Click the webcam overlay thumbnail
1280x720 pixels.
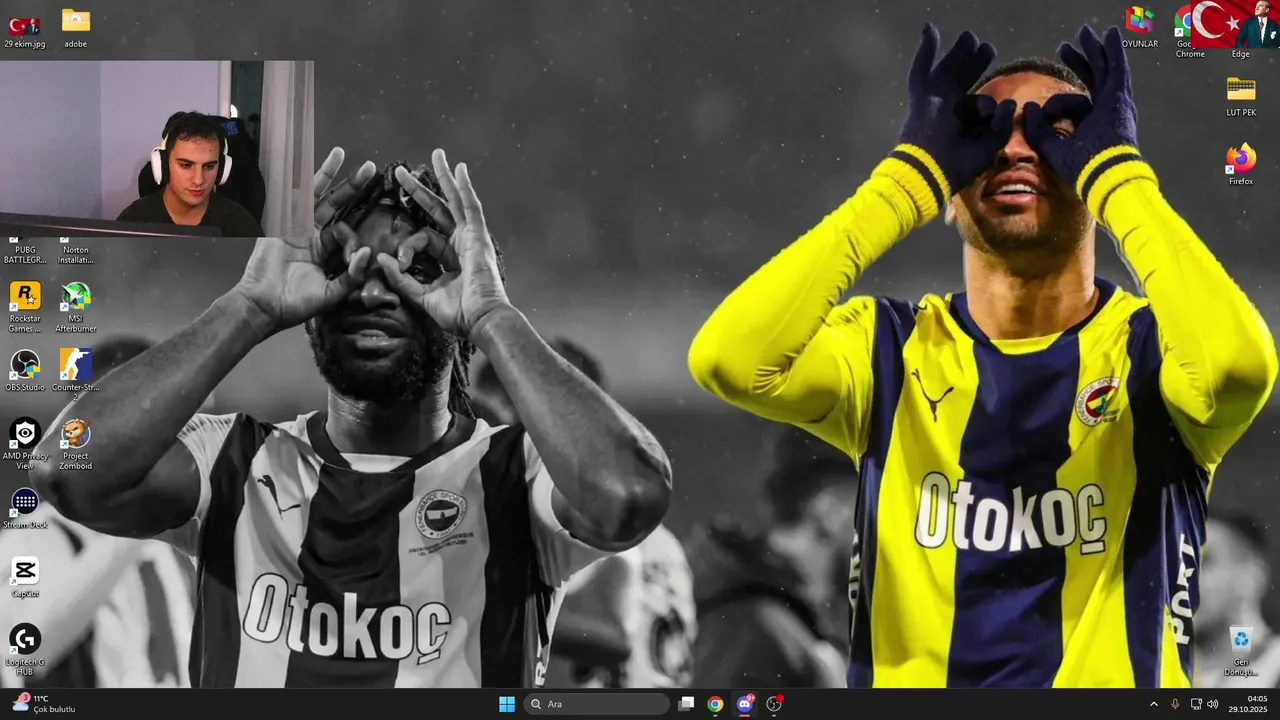157,149
